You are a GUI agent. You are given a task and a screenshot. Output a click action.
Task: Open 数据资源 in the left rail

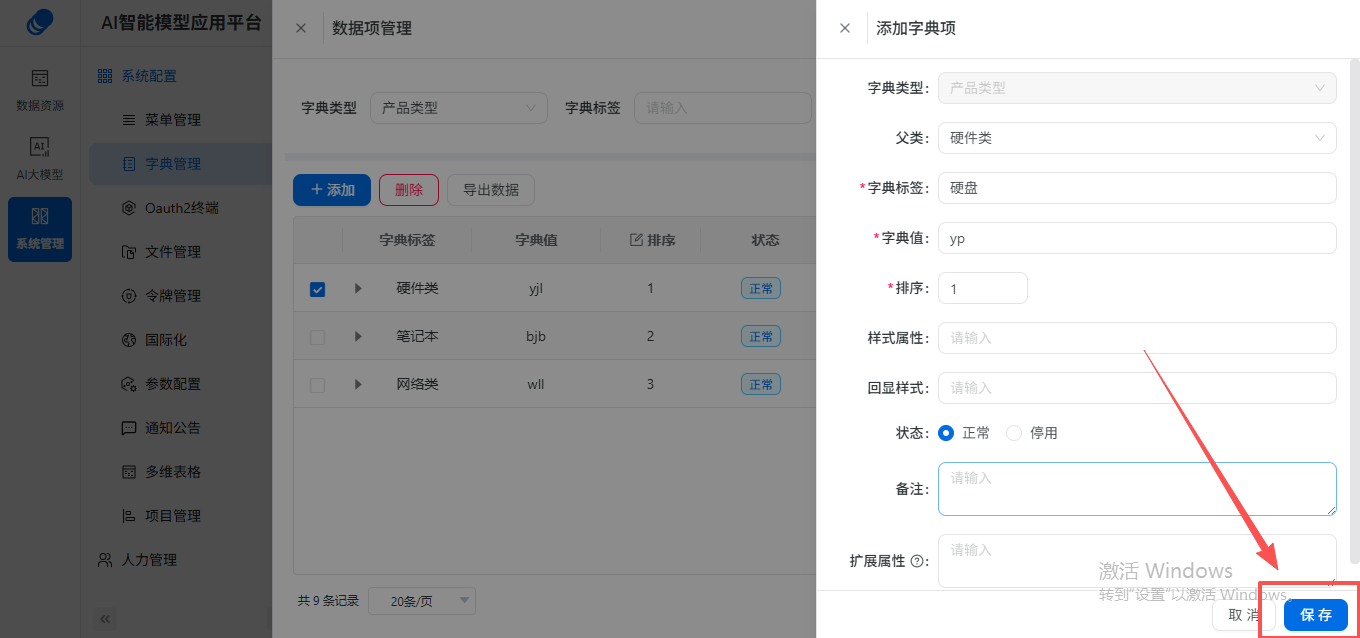tap(40, 90)
